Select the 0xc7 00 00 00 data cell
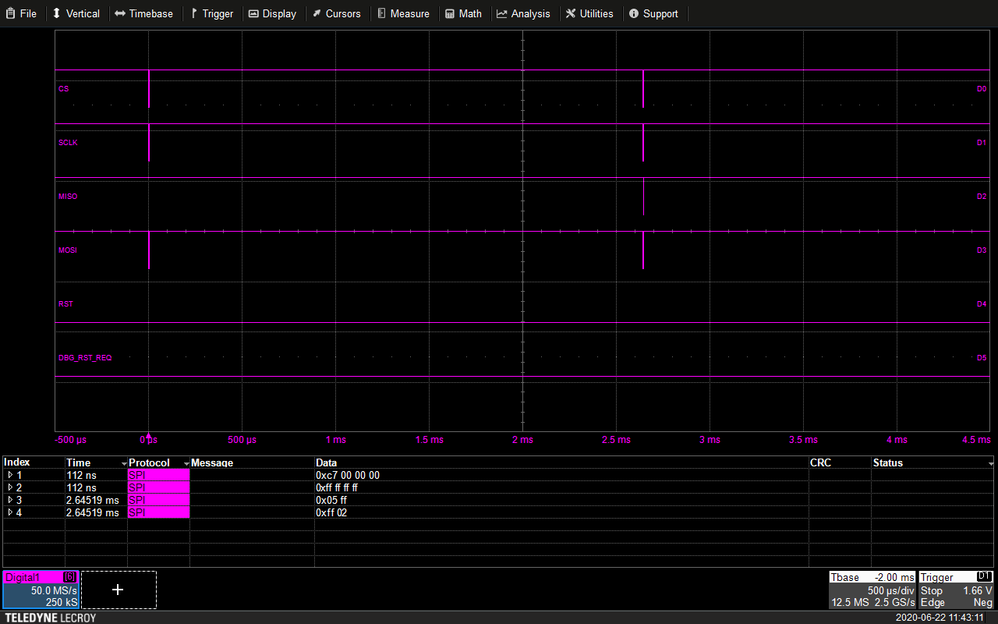The image size is (998, 624). point(348,475)
